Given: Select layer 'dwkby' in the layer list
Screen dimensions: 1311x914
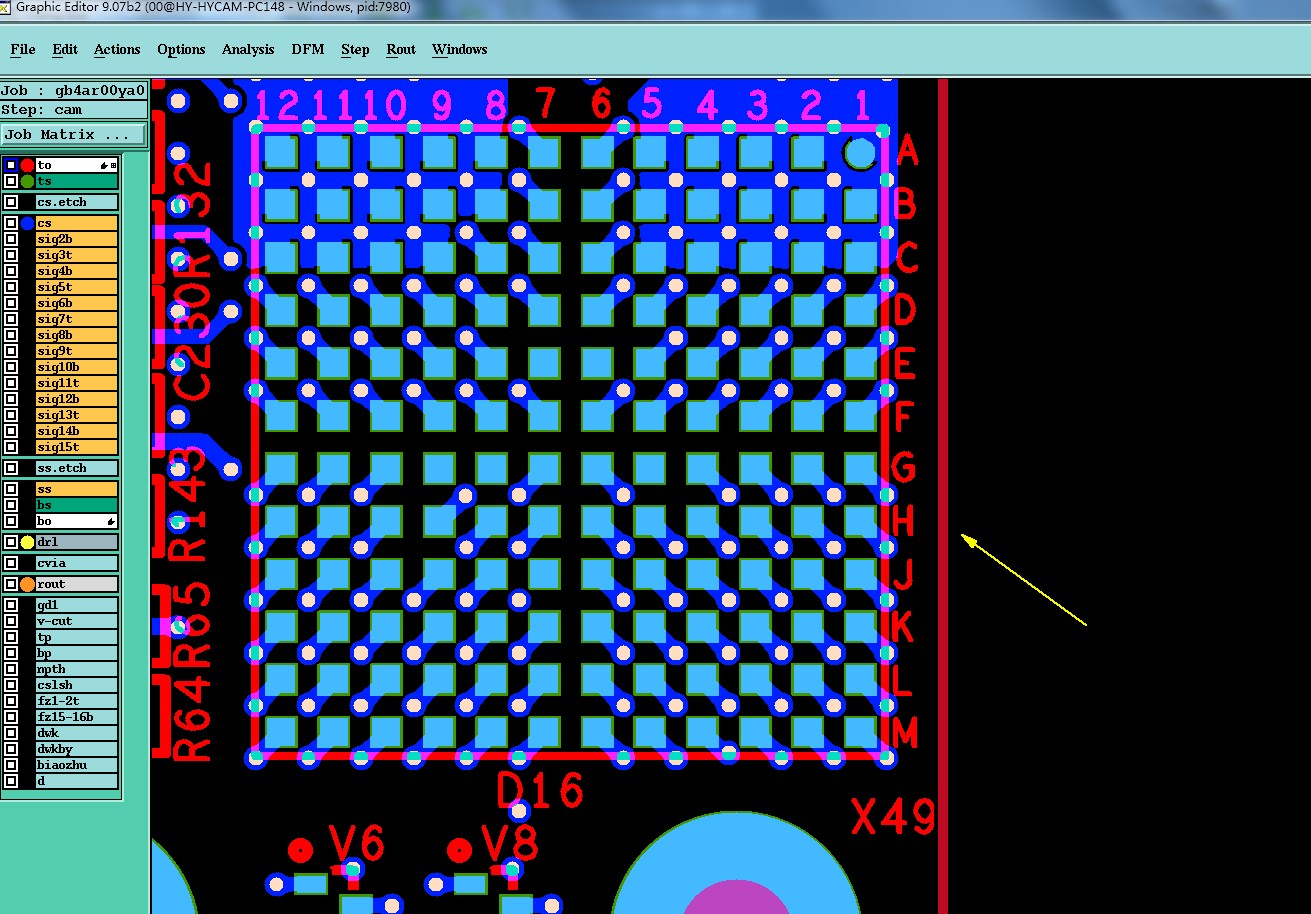Looking at the screenshot, I should (x=77, y=749).
